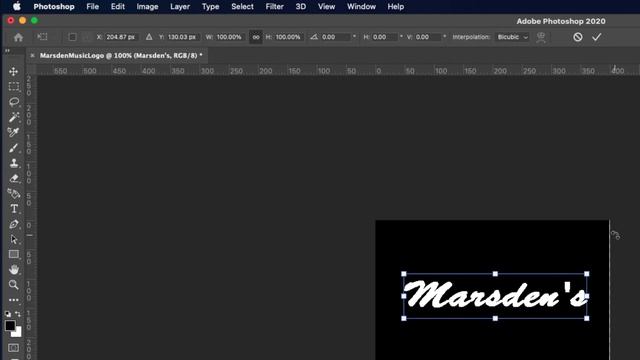Select the Horizontal Type tool
This screenshot has width=640, height=360.
pyautogui.click(x=13, y=209)
